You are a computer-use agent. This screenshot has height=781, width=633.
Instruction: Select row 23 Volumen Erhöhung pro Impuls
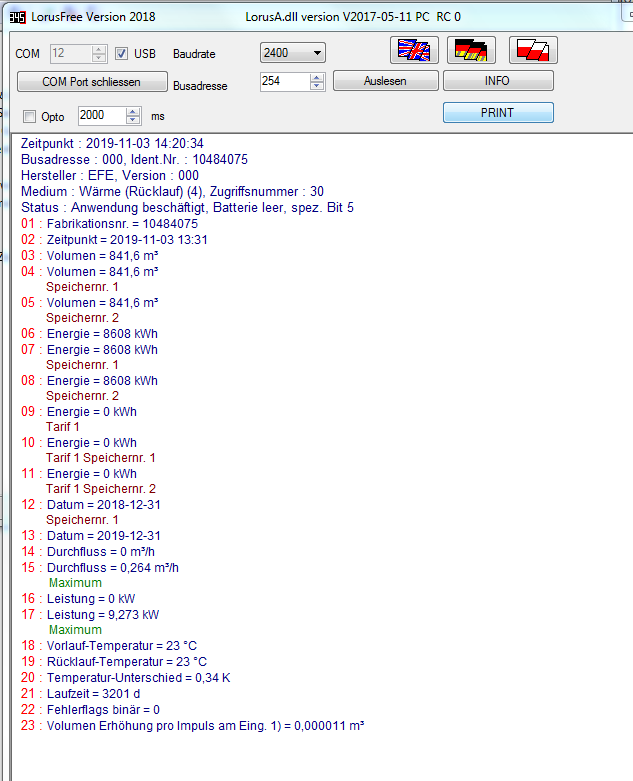click(192, 726)
